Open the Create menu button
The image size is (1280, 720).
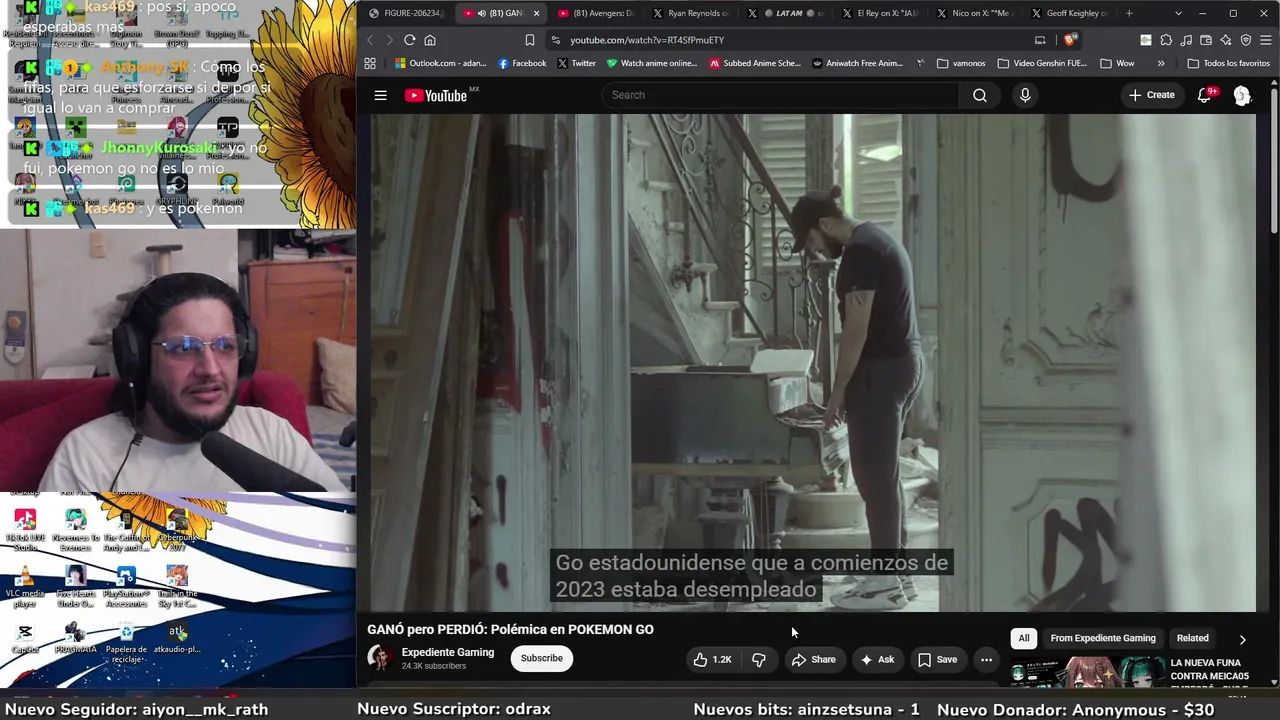coord(1151,95)
